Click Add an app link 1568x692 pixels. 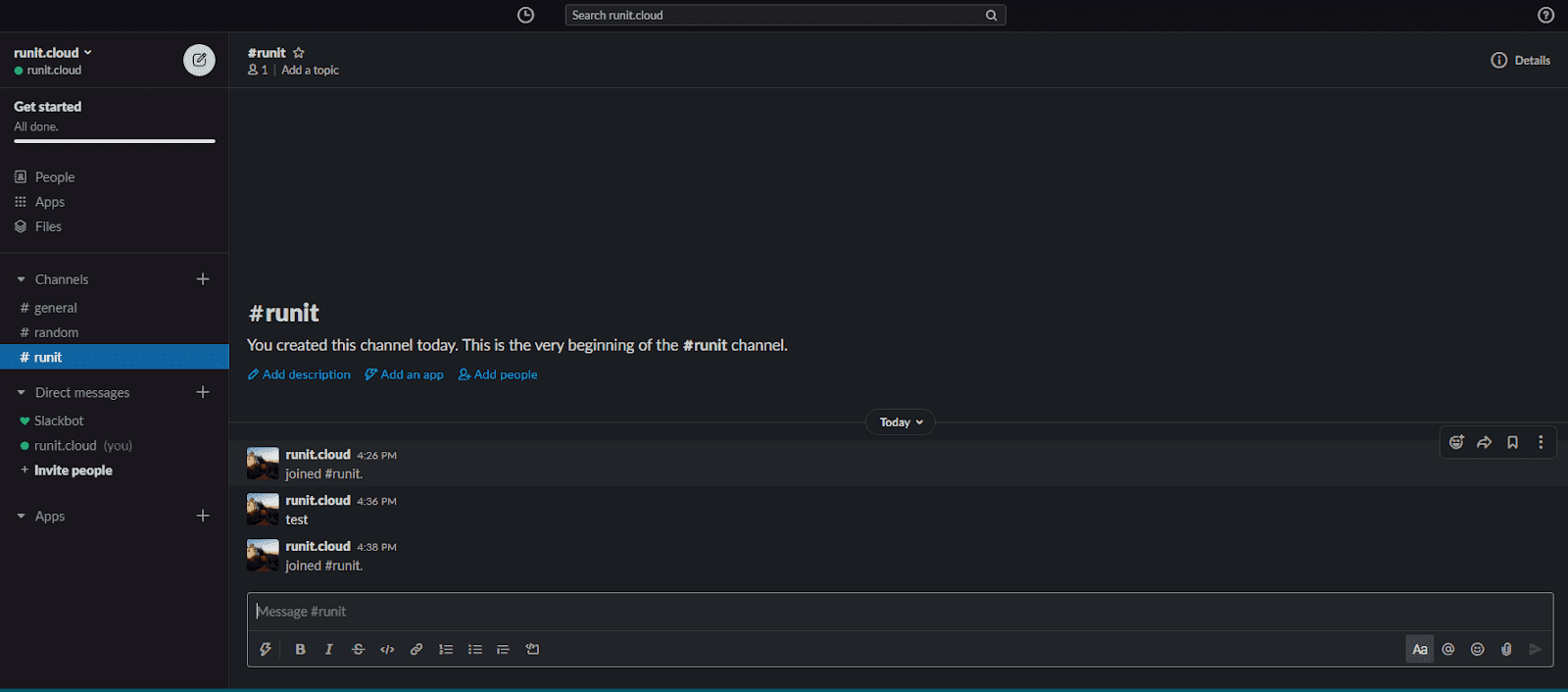click(404, 374)
